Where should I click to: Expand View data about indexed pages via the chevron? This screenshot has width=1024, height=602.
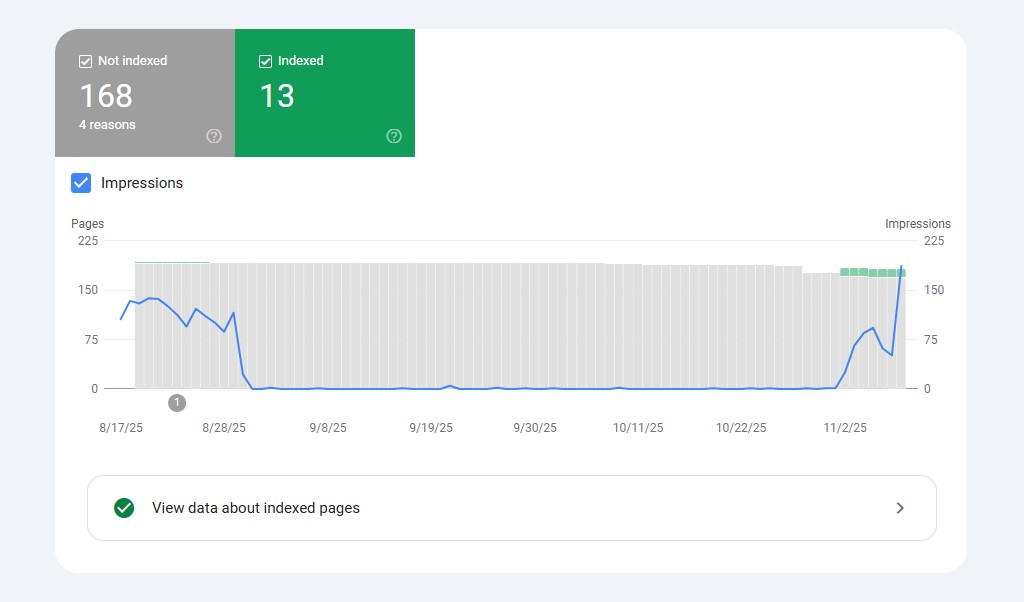click(898, 508)
